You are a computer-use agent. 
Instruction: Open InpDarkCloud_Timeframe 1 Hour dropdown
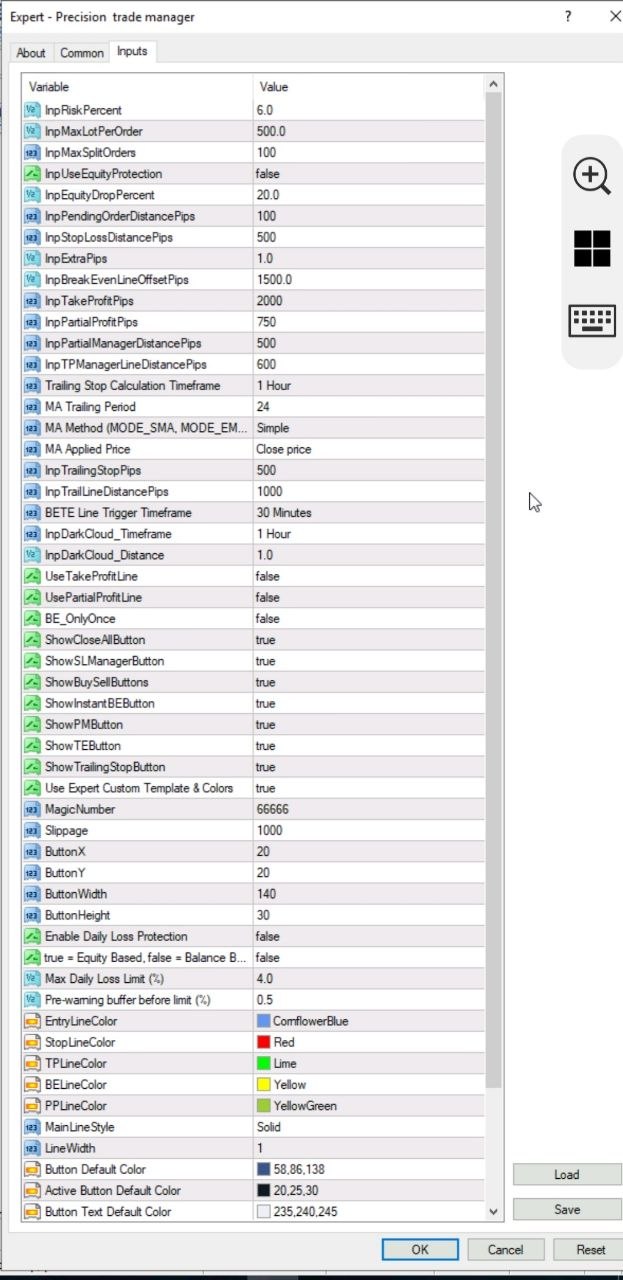point(368,534)
